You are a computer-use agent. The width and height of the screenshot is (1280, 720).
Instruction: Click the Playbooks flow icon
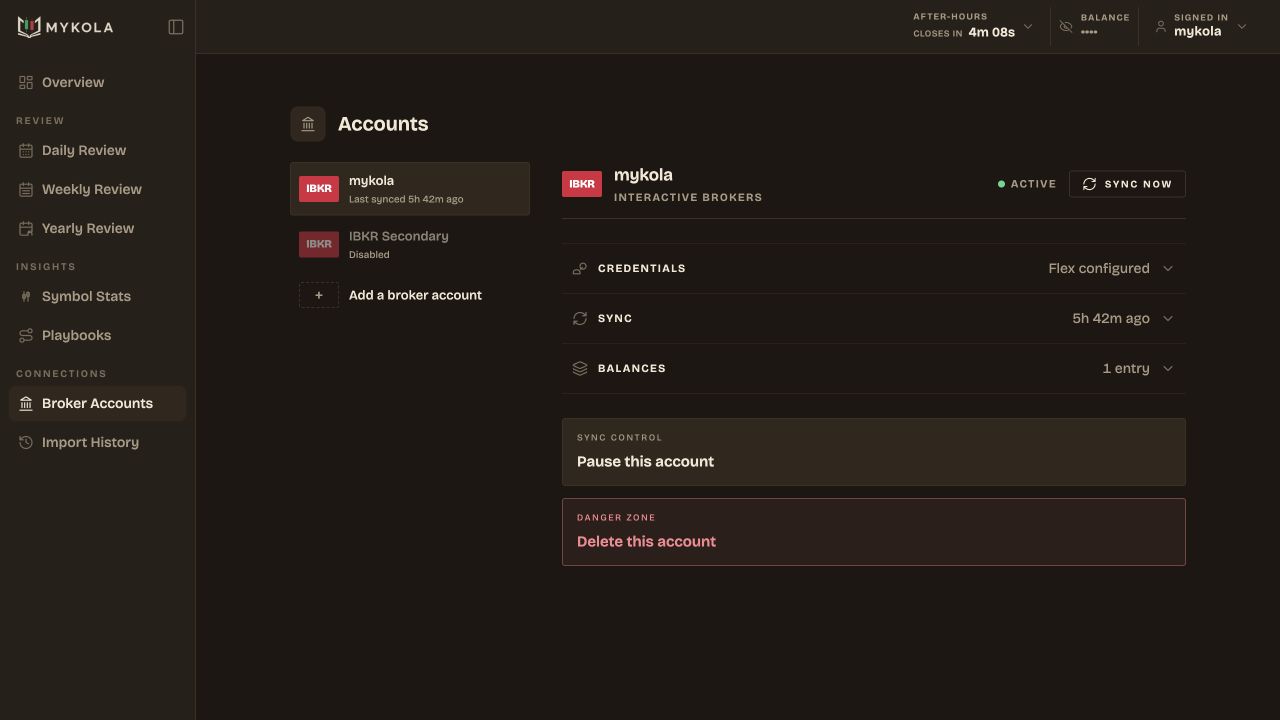pyautogui.click(x=26, y=335)
